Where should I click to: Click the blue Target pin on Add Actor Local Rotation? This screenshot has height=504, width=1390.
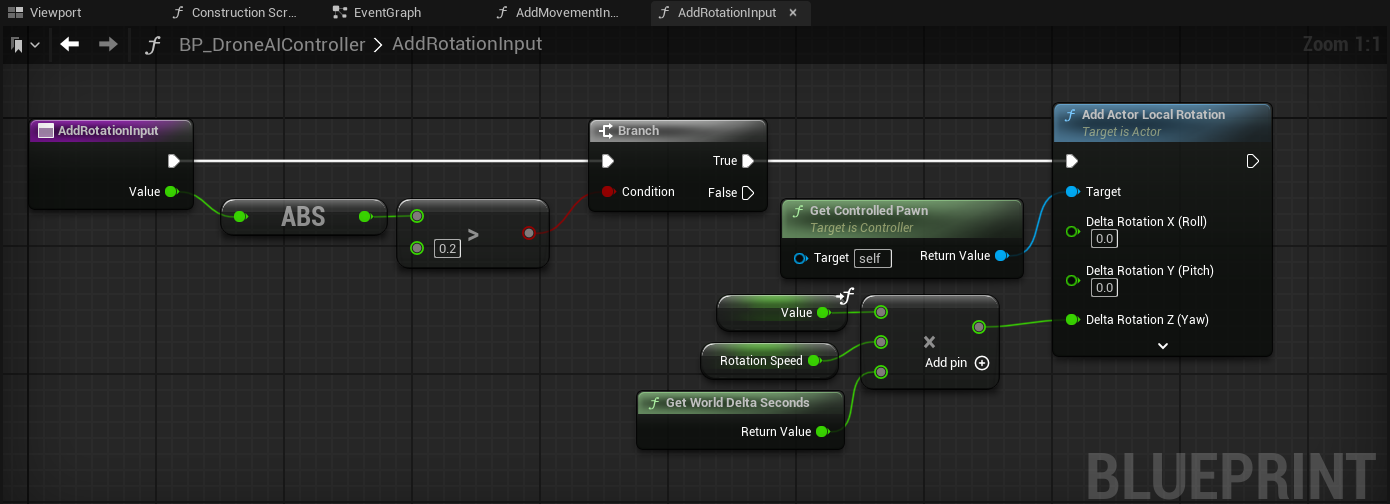1072,192
